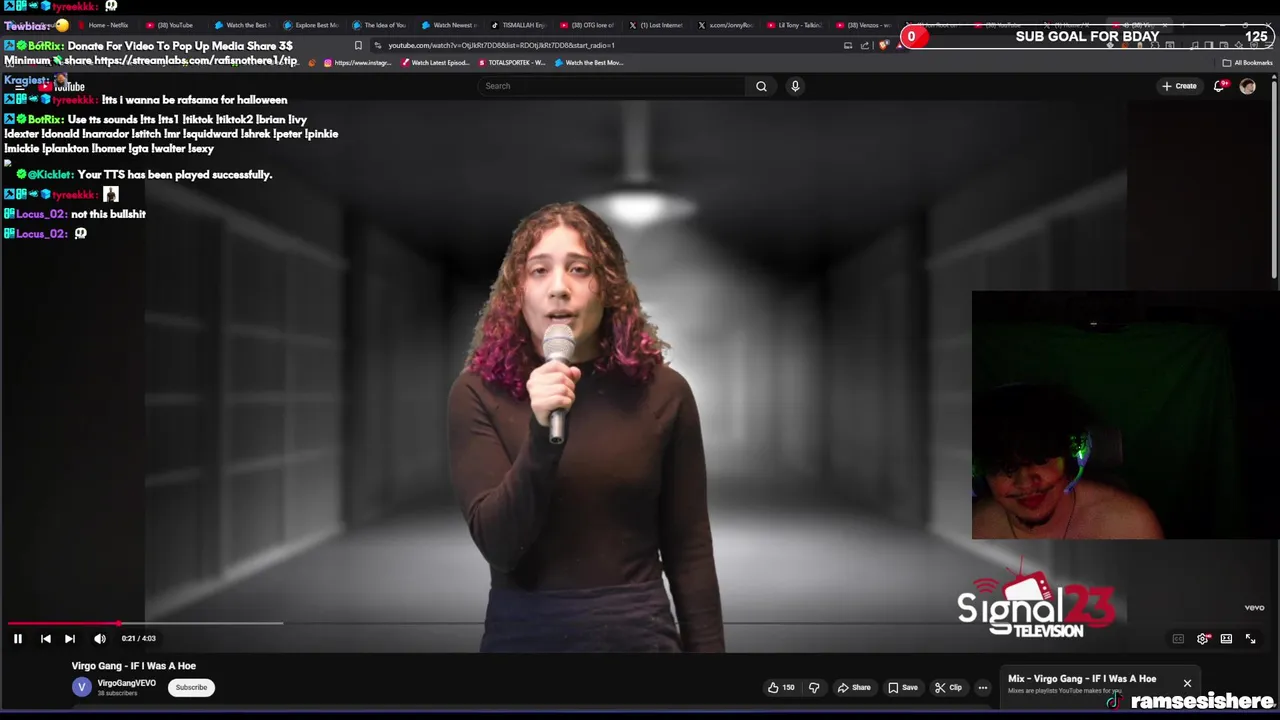Dislike the video

coord(814,687)
